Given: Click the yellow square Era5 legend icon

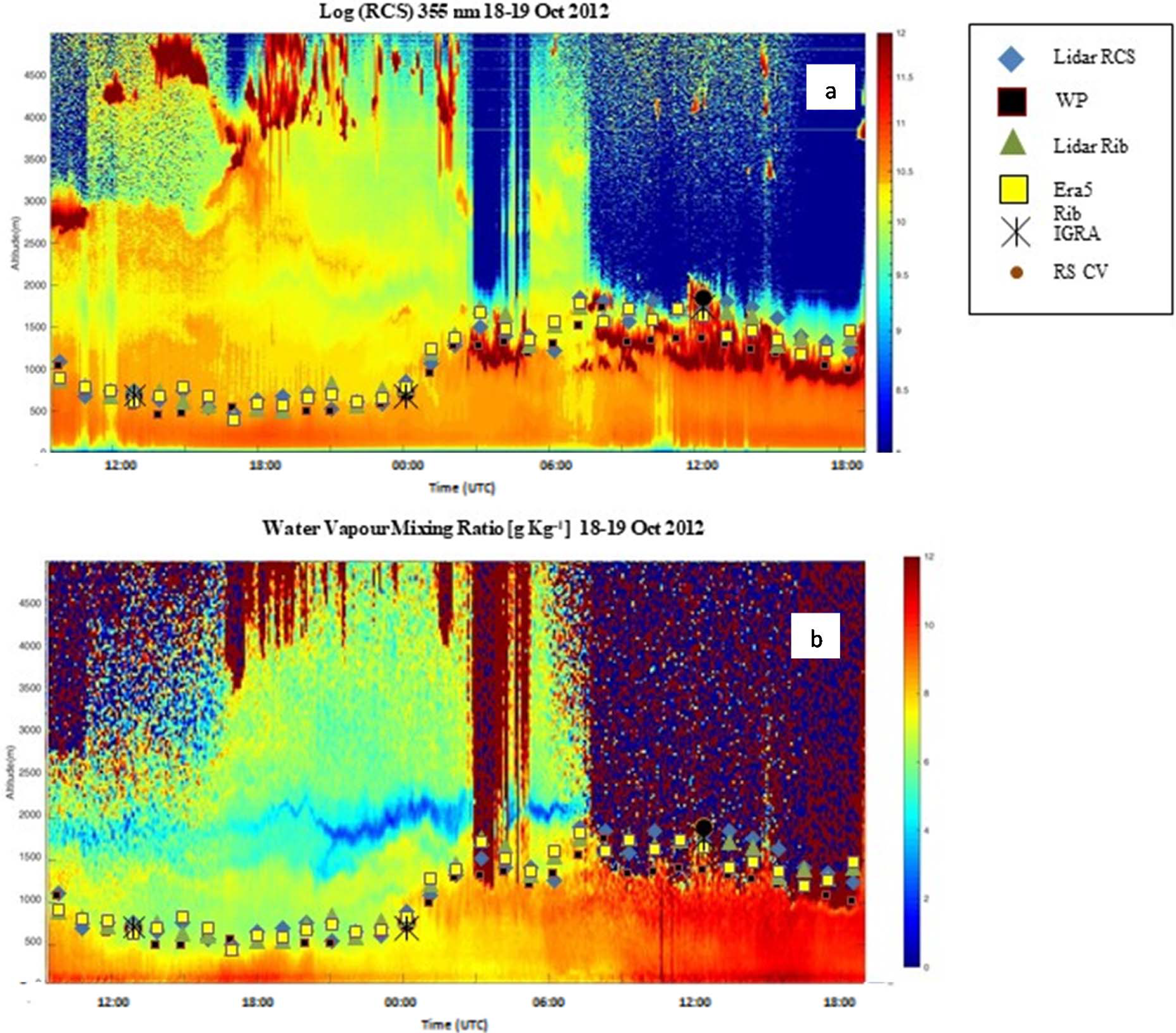Looking at the screenshot, I should coord(1014,191).
